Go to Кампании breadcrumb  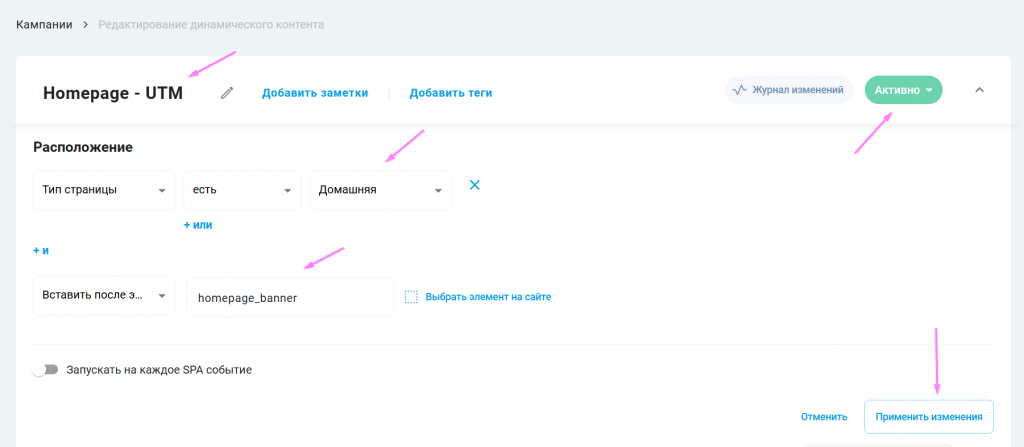point(44,24)
